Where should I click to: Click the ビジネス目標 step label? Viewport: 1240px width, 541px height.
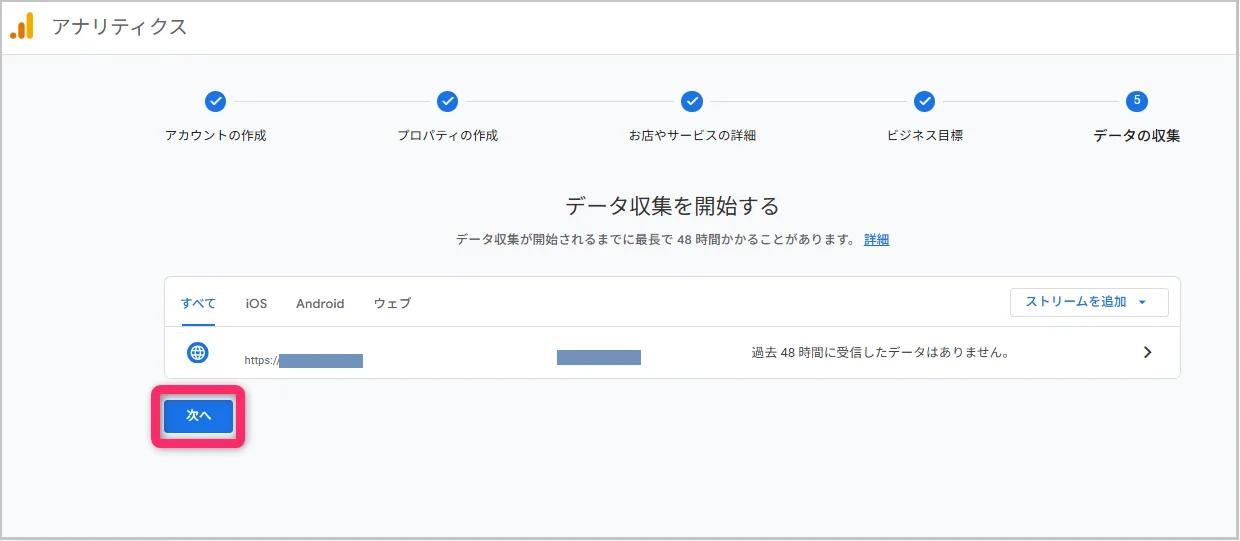click(x=925, y=135)
